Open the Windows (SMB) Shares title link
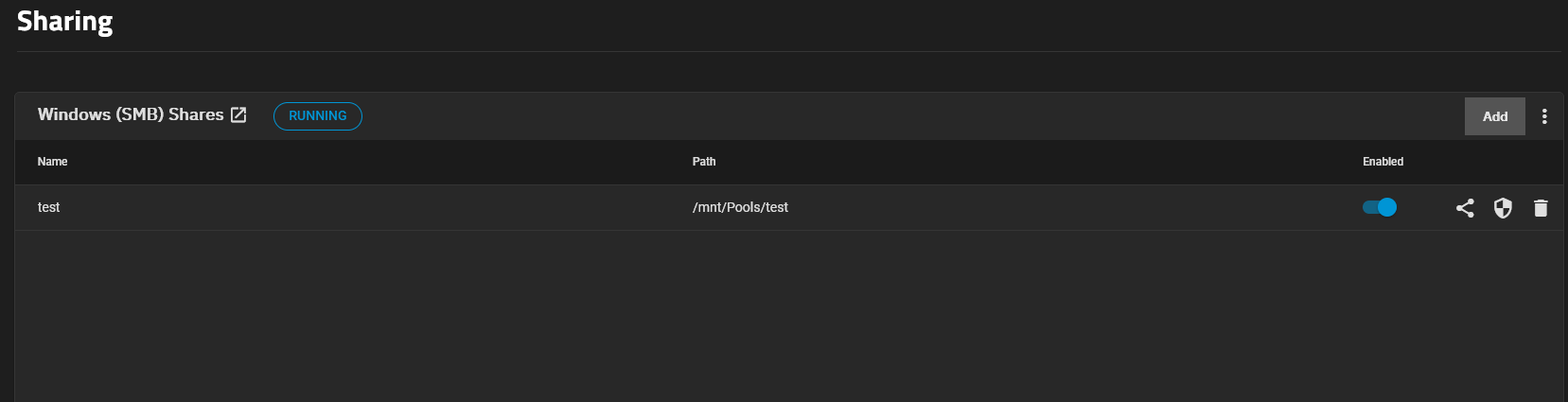1568x402 pixels. tap(131, 114)
